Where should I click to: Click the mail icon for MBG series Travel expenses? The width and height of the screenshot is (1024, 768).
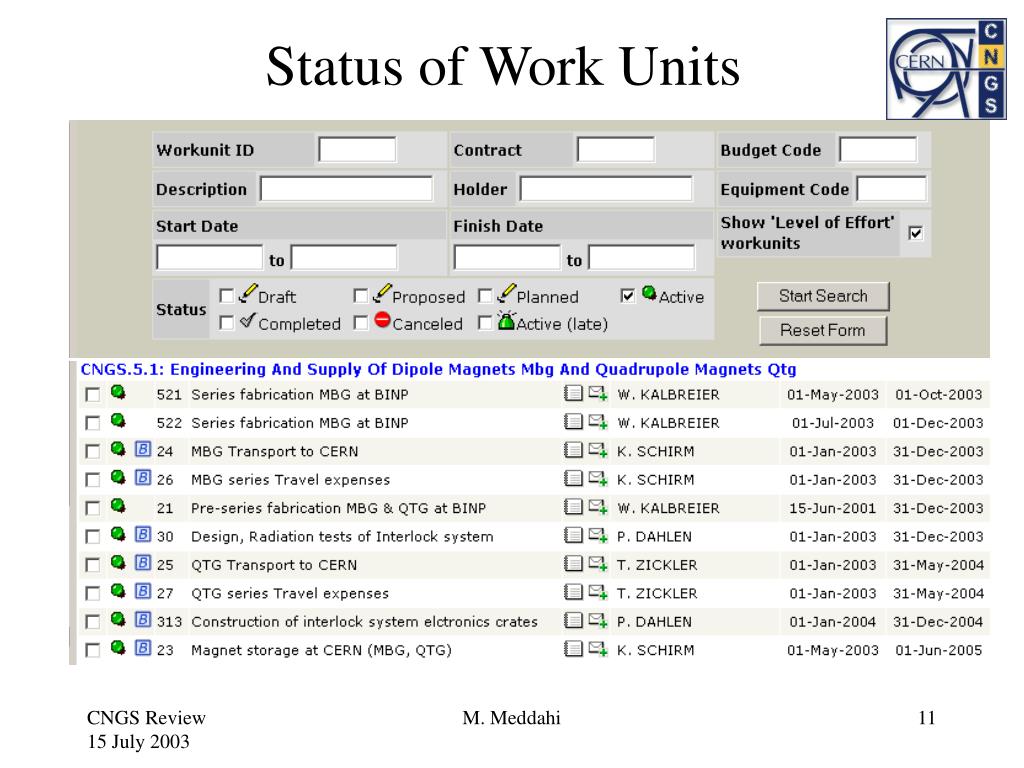point(598,478)
